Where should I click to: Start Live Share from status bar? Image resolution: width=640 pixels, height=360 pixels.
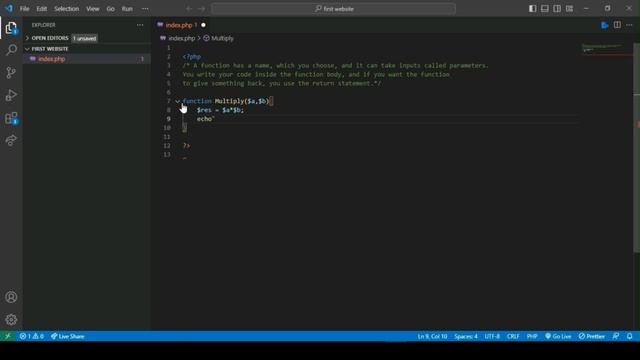pyautogui.click(x=68, y=336)
